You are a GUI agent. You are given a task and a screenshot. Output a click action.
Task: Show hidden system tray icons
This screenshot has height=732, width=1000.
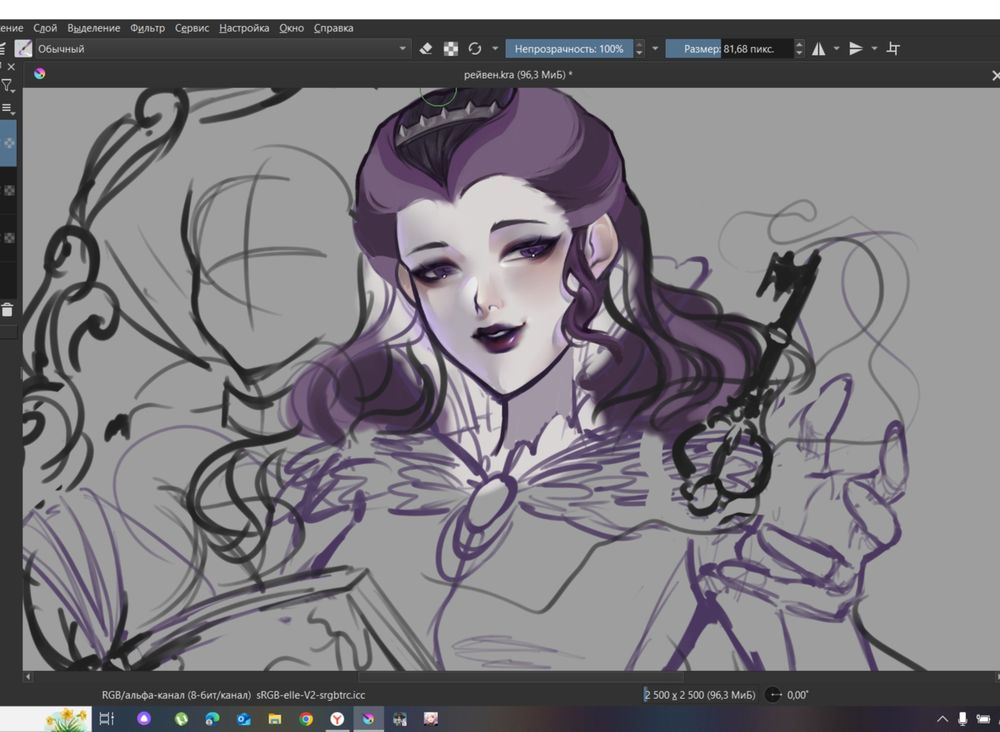942,719
